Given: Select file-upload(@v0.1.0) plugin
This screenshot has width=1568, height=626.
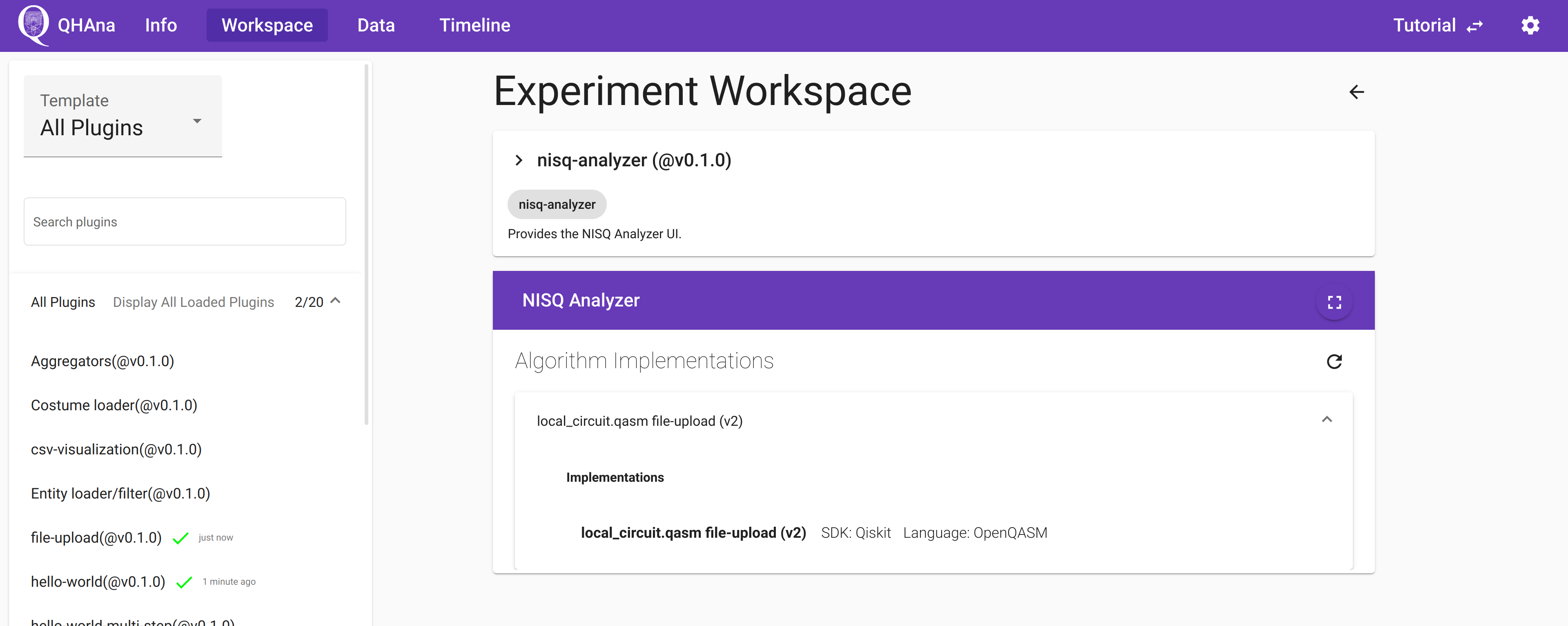Looking at the screenshot, I should [96, 538].
